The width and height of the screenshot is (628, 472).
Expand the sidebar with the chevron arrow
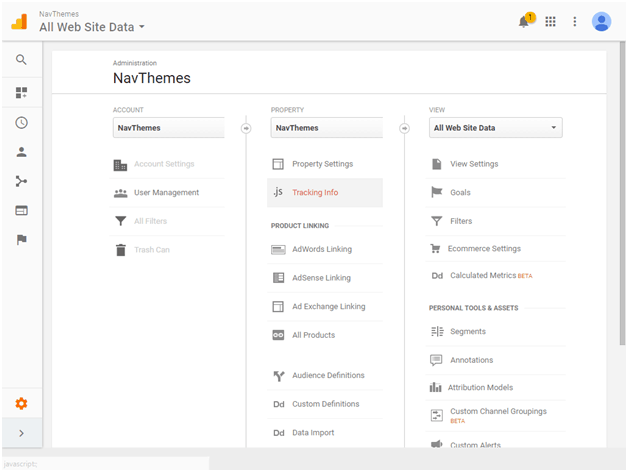point(22,433)
